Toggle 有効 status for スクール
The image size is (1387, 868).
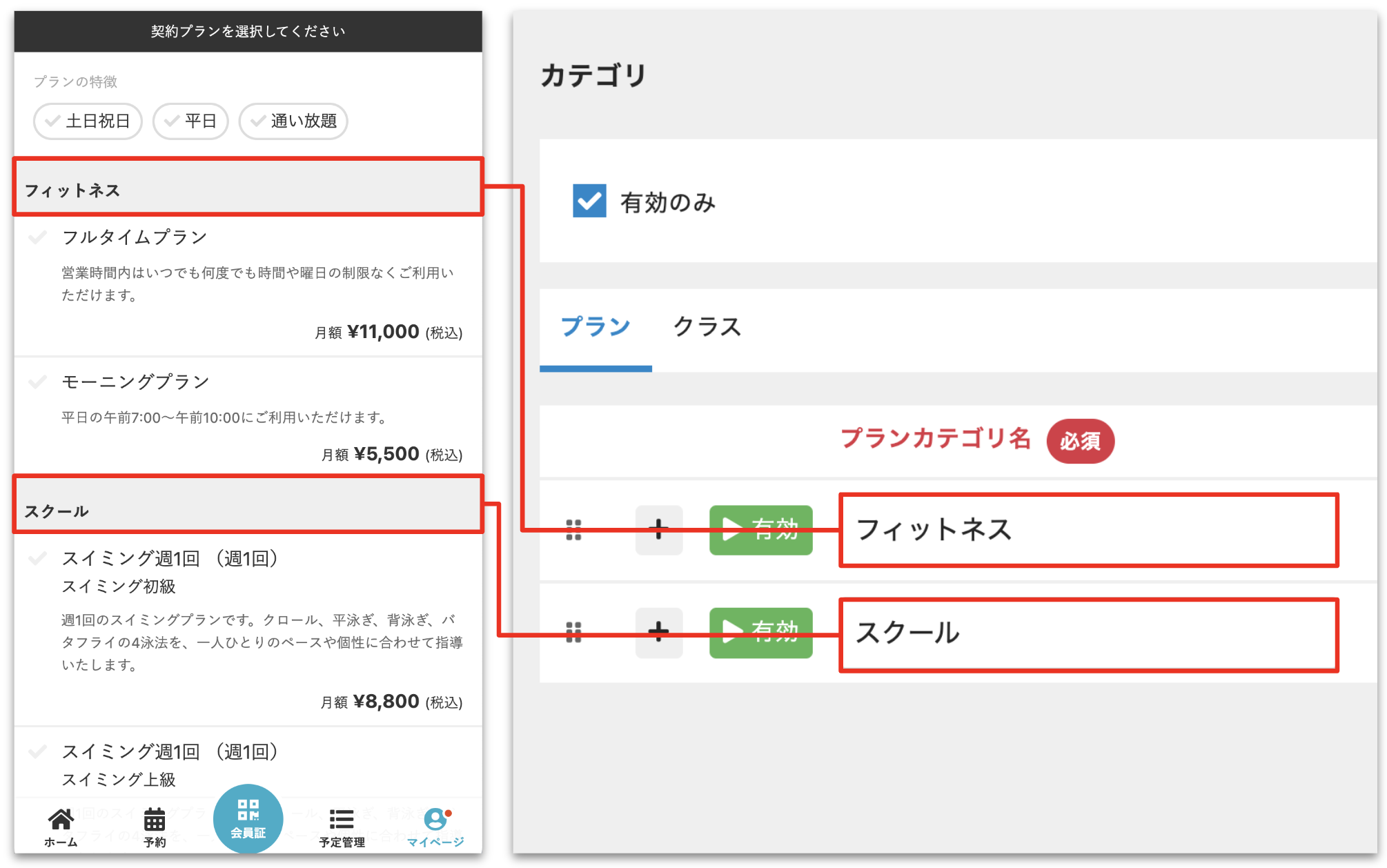point(760,632)
